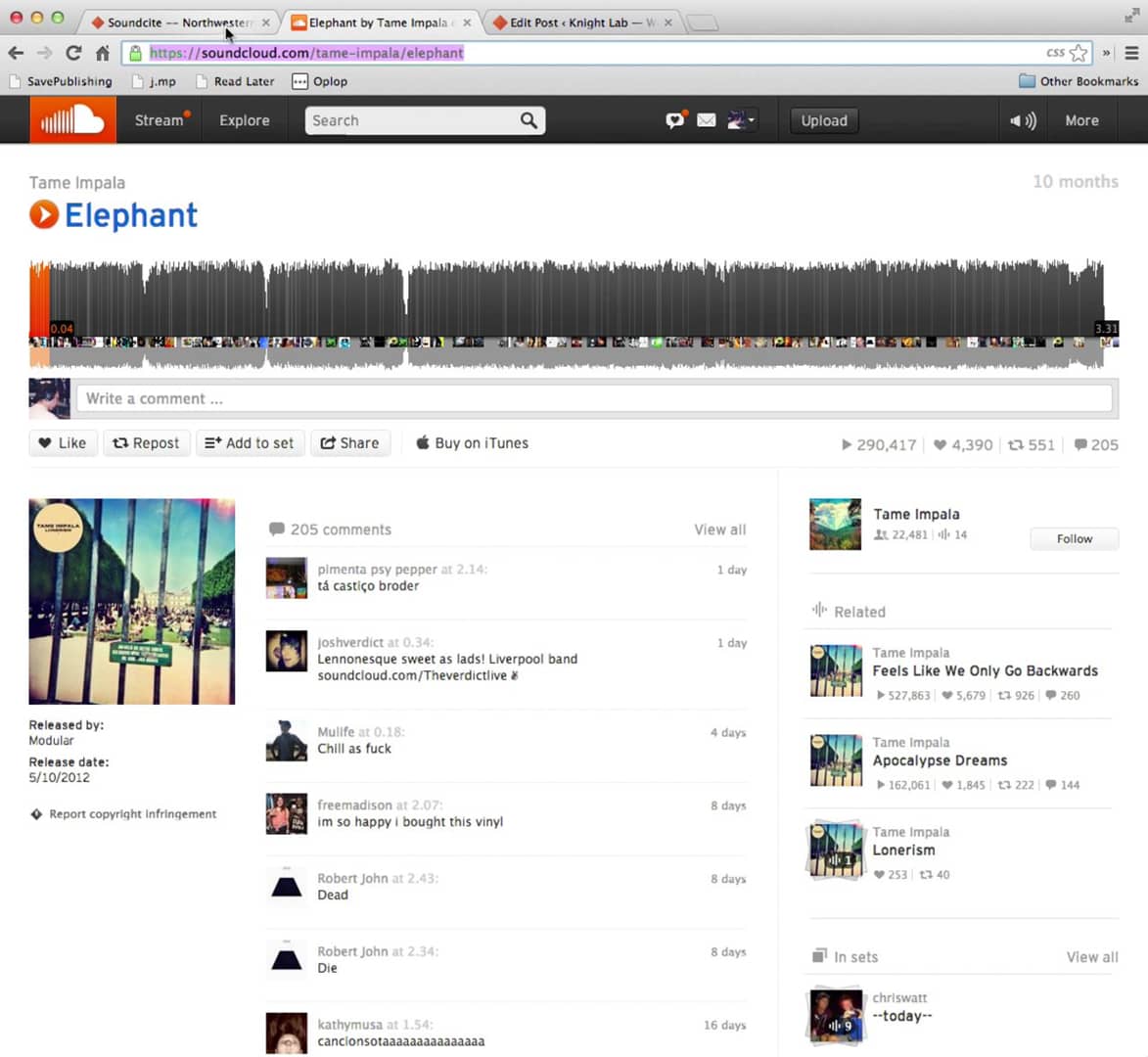Reload the page
The image size is (1148, 1057).
tap(73, 53)
